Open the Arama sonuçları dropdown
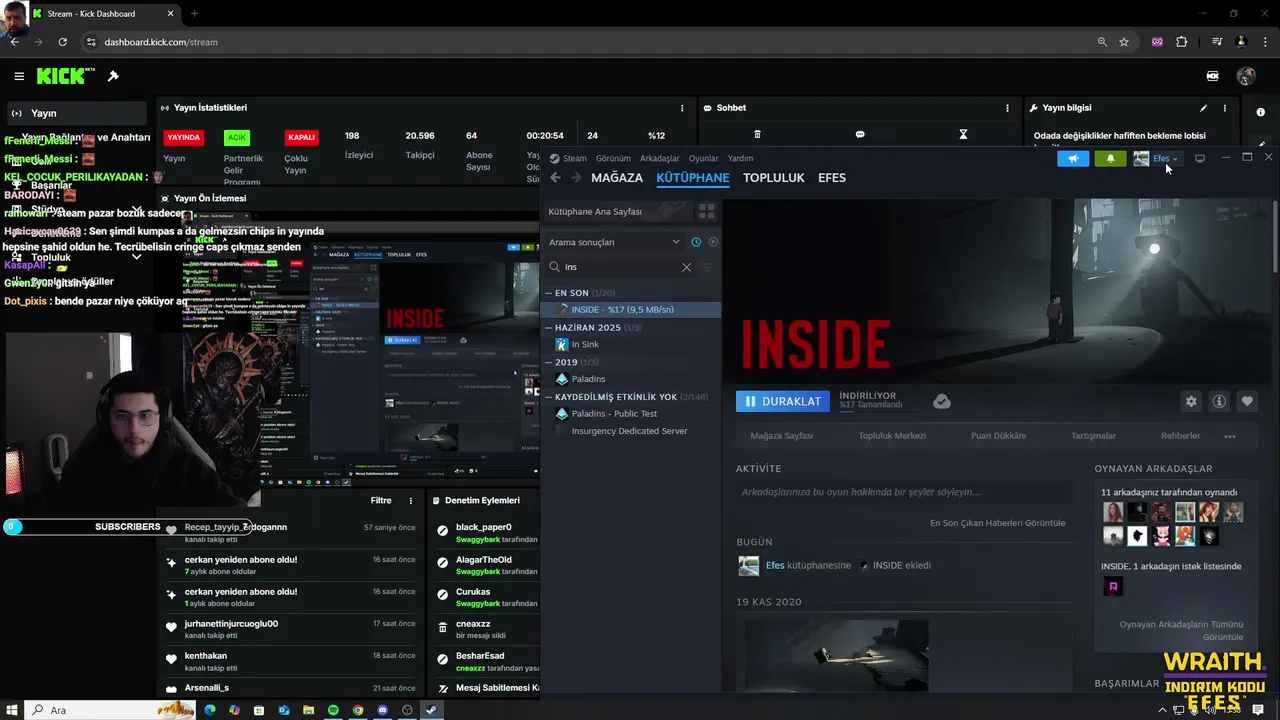This screenshot has width=1280, height=720. click(x=614, y=242)
